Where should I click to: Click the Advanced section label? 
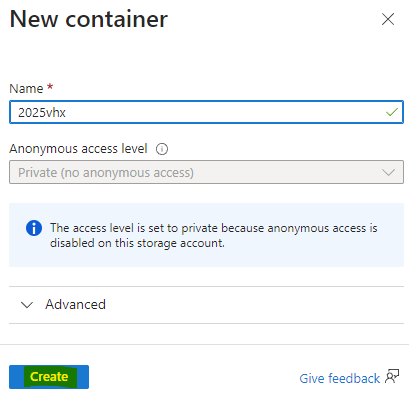(75, 304)
